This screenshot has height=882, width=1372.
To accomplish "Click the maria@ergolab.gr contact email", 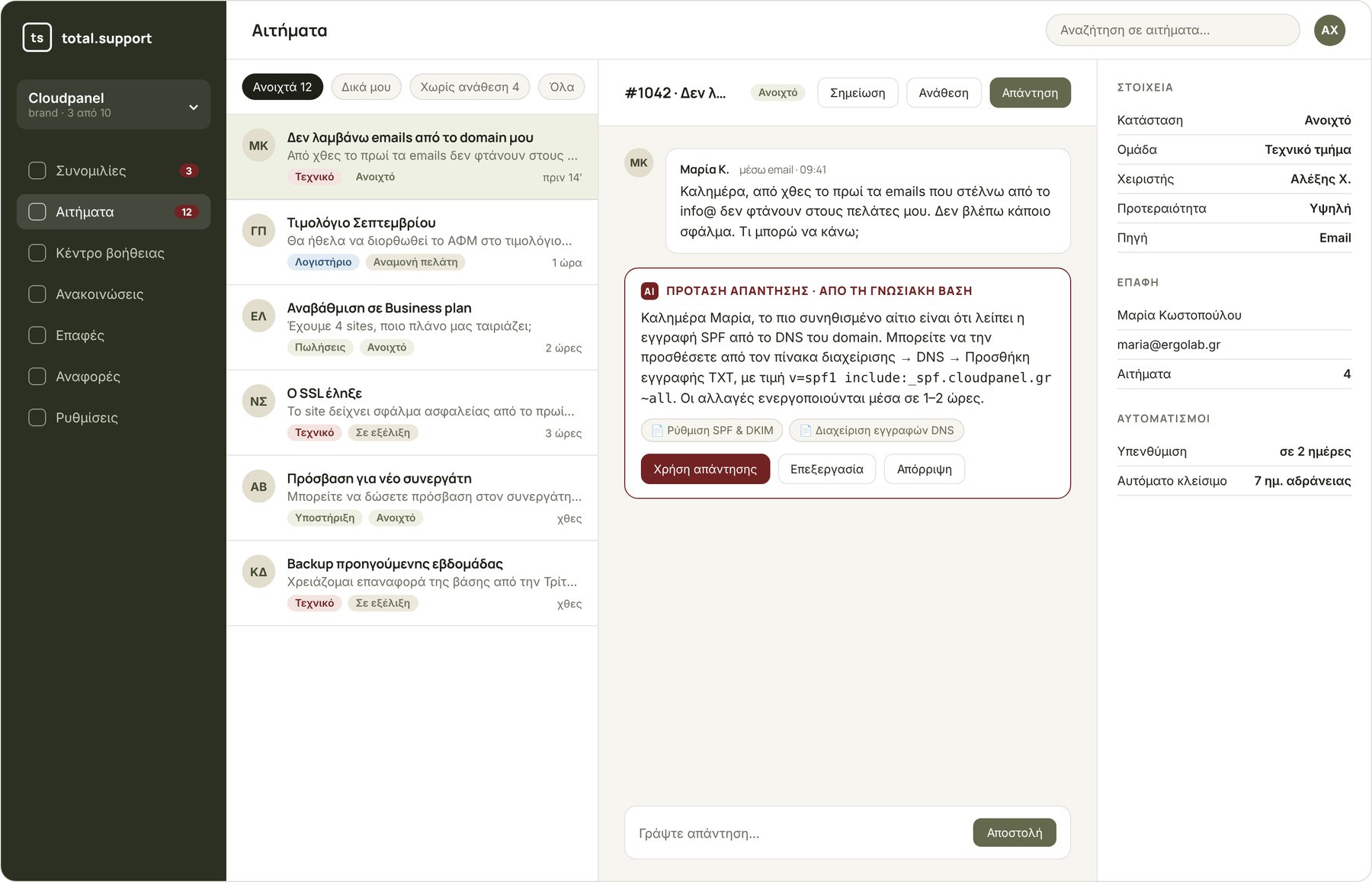I will coord(1168,345).
